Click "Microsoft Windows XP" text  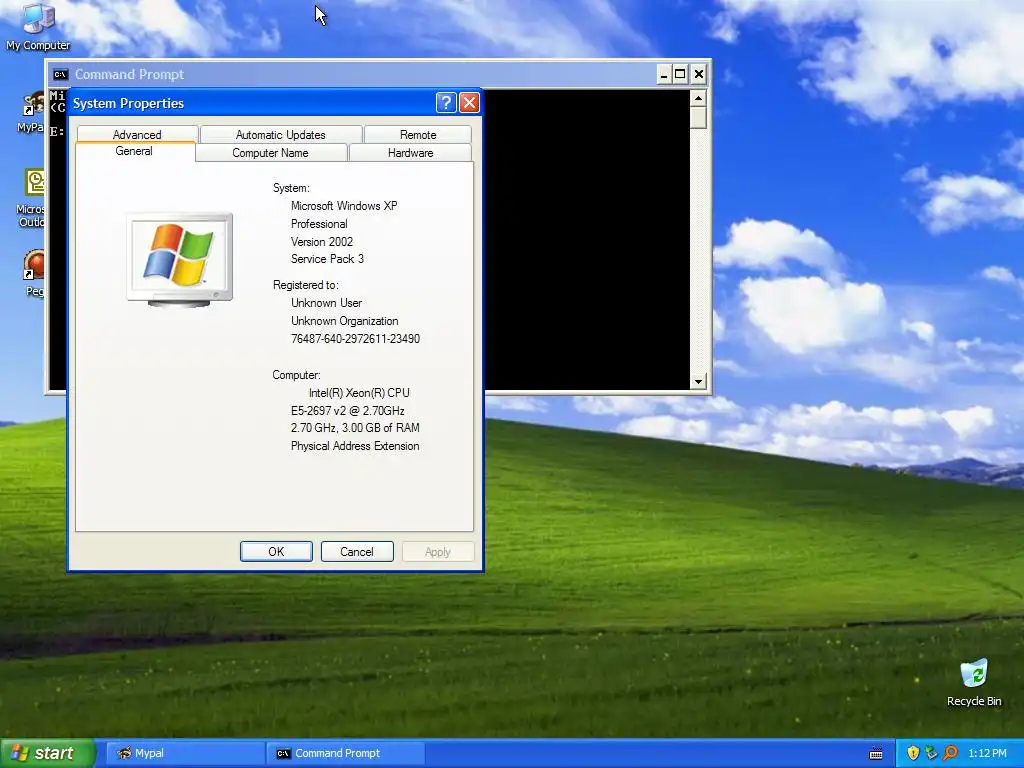tap(344, 206)
